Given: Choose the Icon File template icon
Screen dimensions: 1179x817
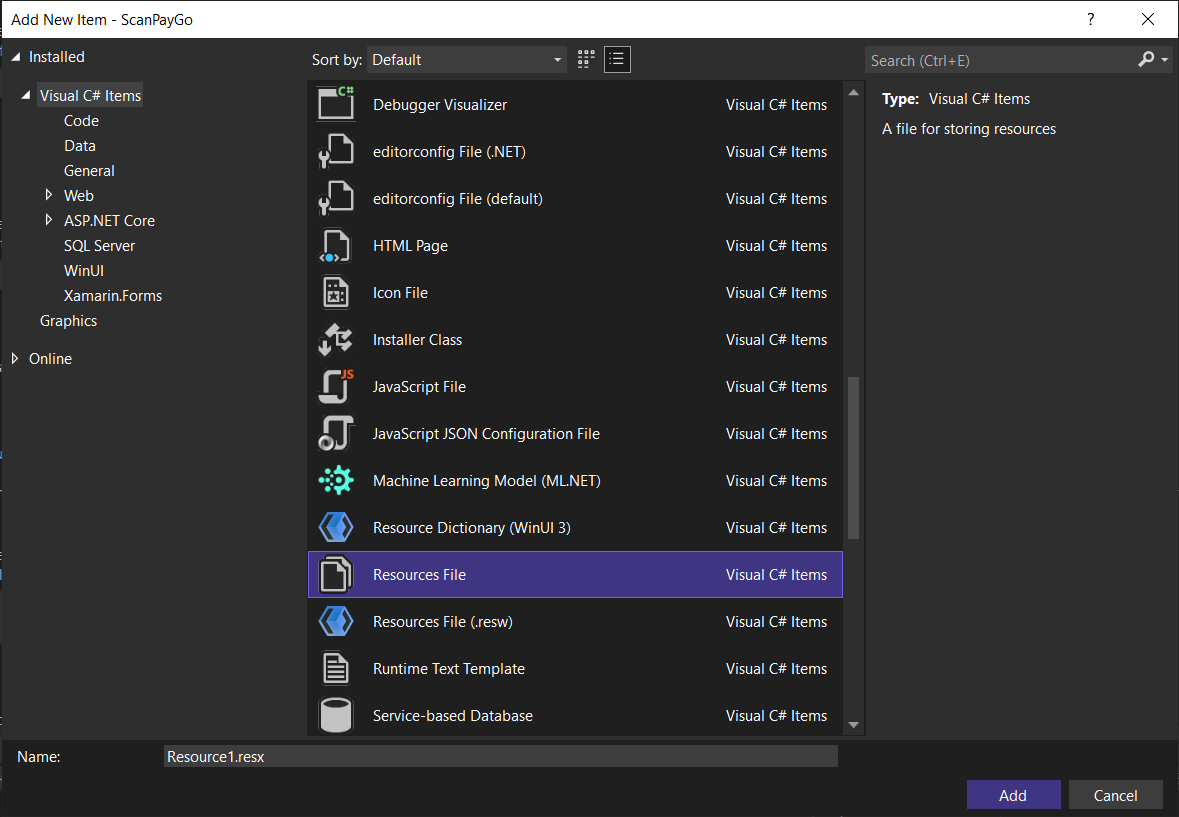Looking at the screenshot, I should 336,293.
